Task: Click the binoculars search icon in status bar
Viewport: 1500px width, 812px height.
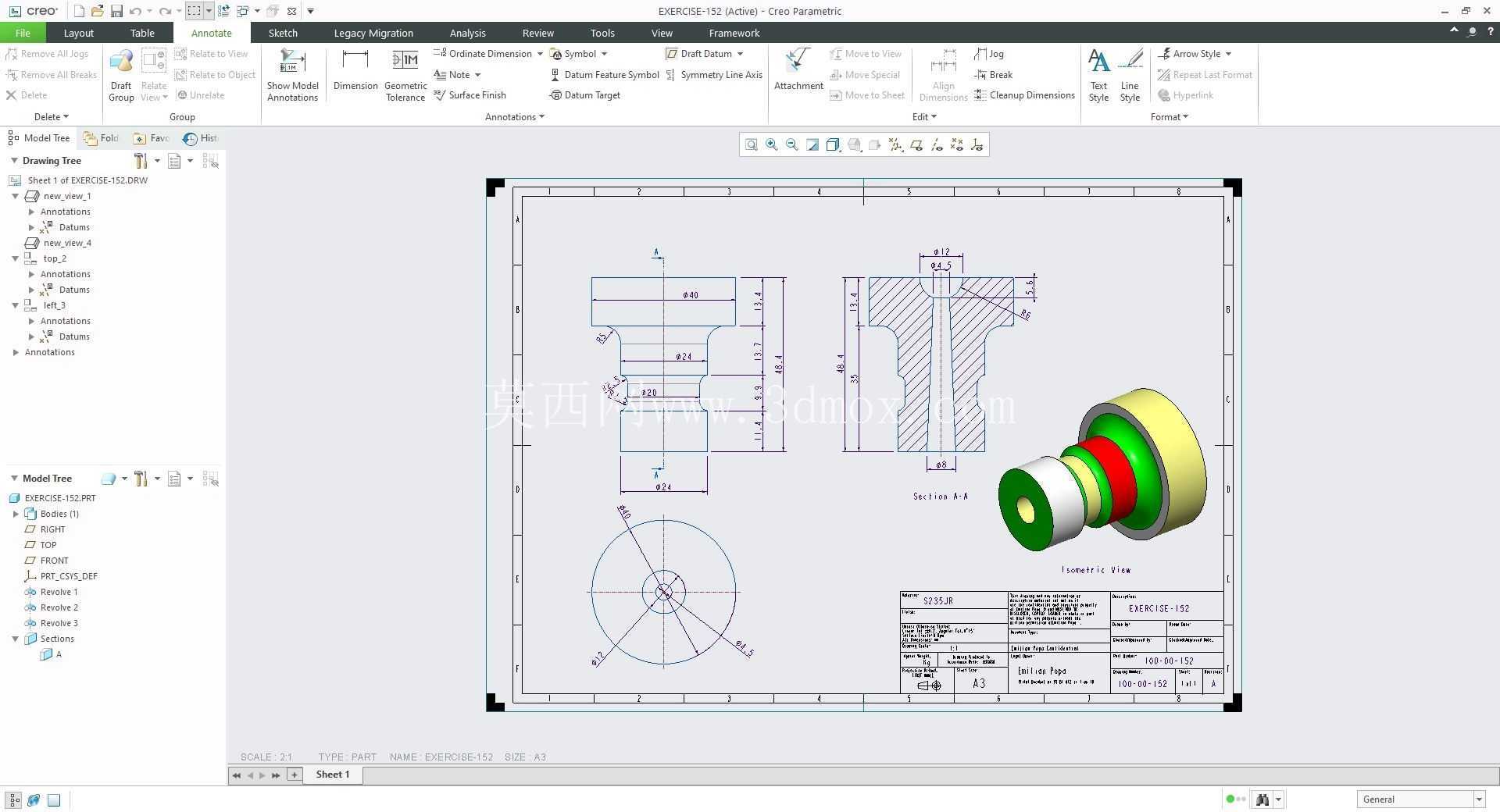Action: (x=1262, y=799)
